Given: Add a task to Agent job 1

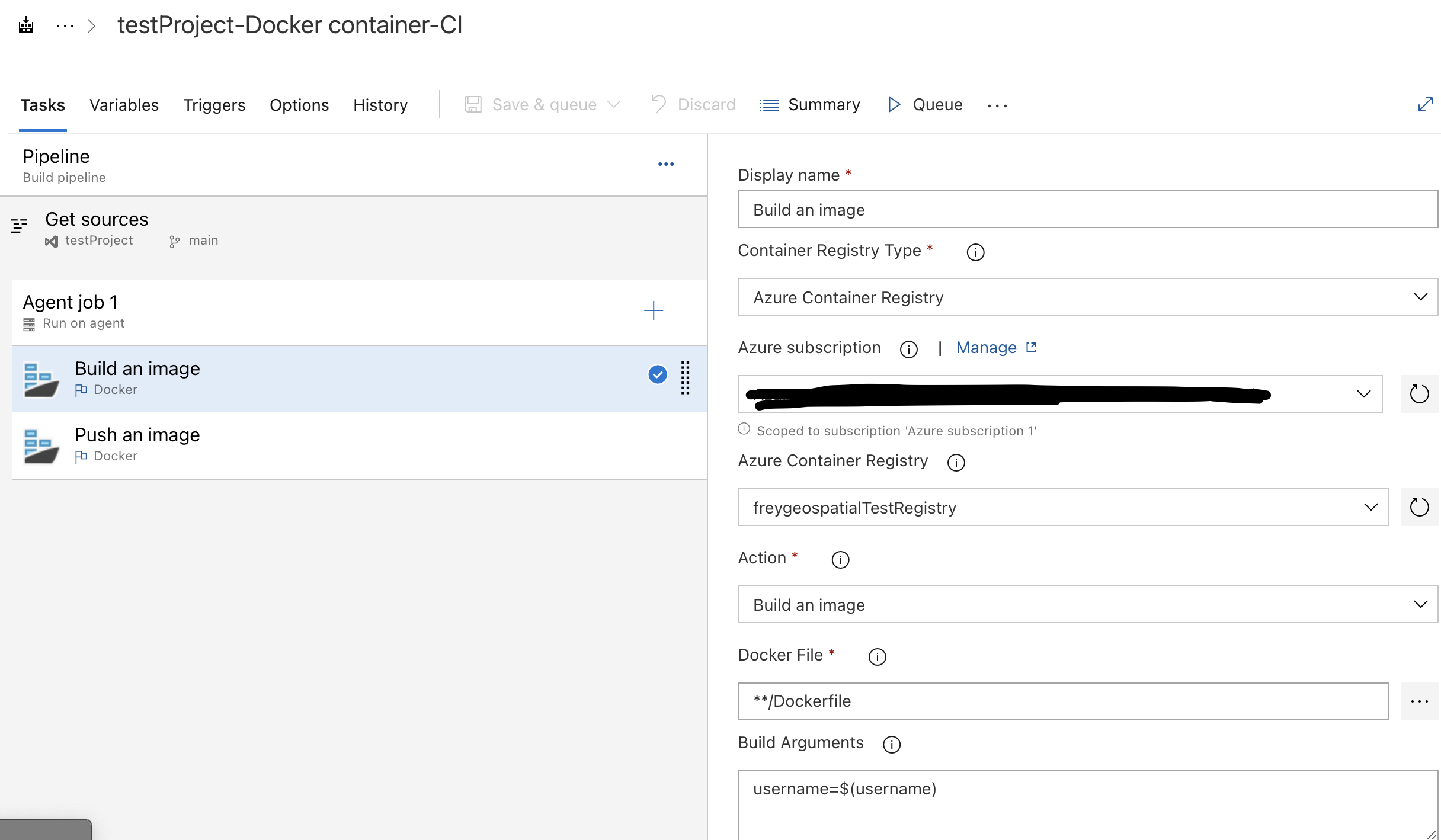Looking at the screenshot, I should point(654,310).
